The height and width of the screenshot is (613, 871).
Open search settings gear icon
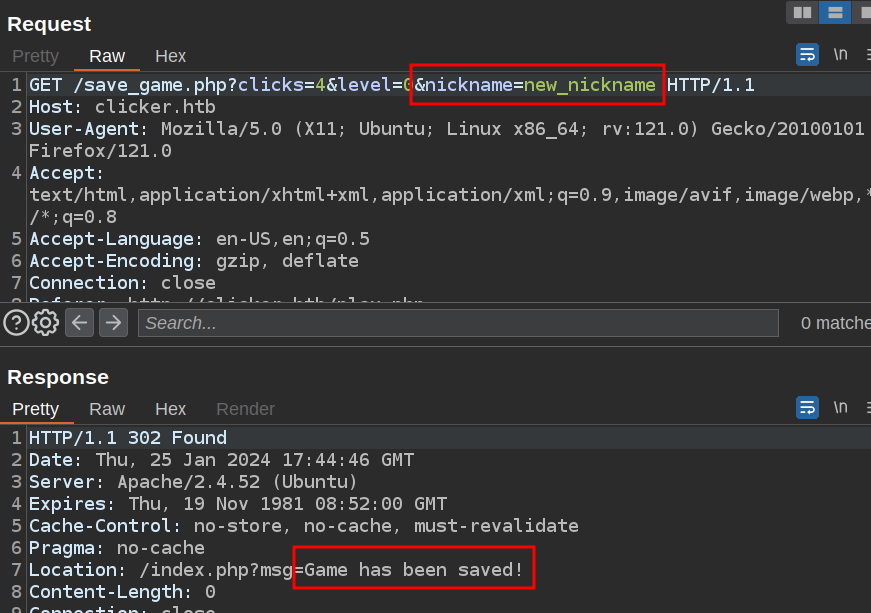click(x=45, y=322)
